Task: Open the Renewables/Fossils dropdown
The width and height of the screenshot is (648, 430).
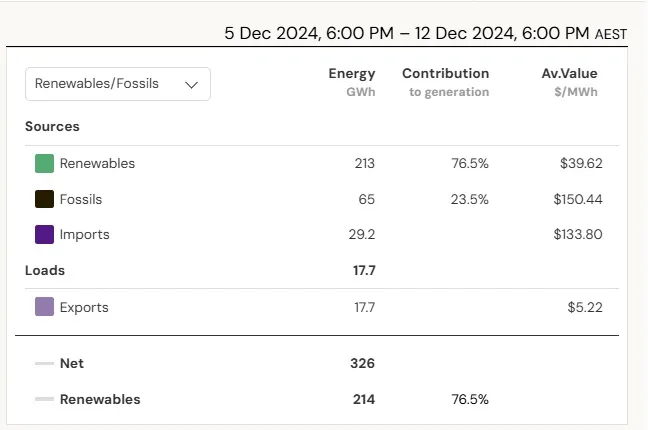Action: click(118, 84)
